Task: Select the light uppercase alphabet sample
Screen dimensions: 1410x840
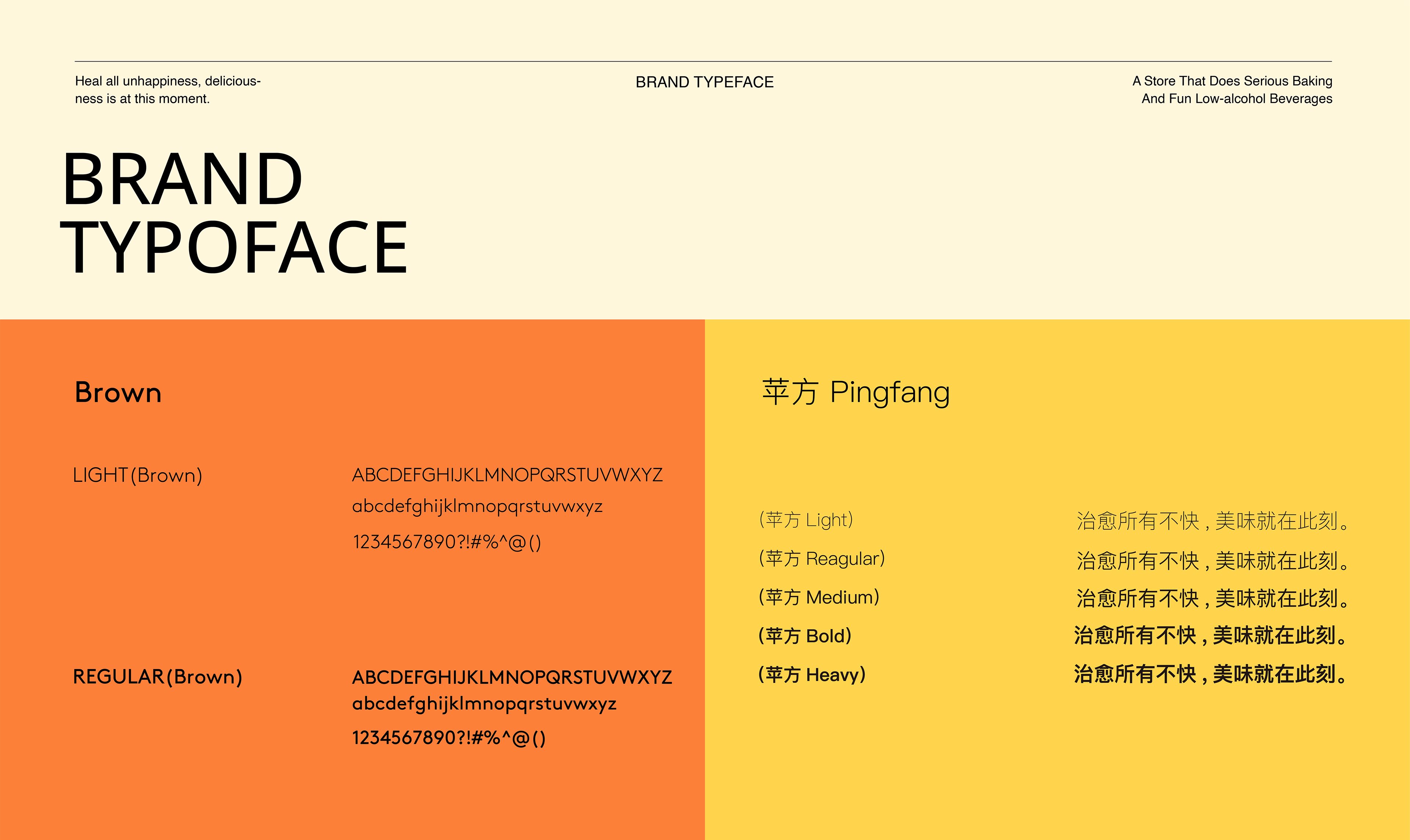Action: point(507,474)
